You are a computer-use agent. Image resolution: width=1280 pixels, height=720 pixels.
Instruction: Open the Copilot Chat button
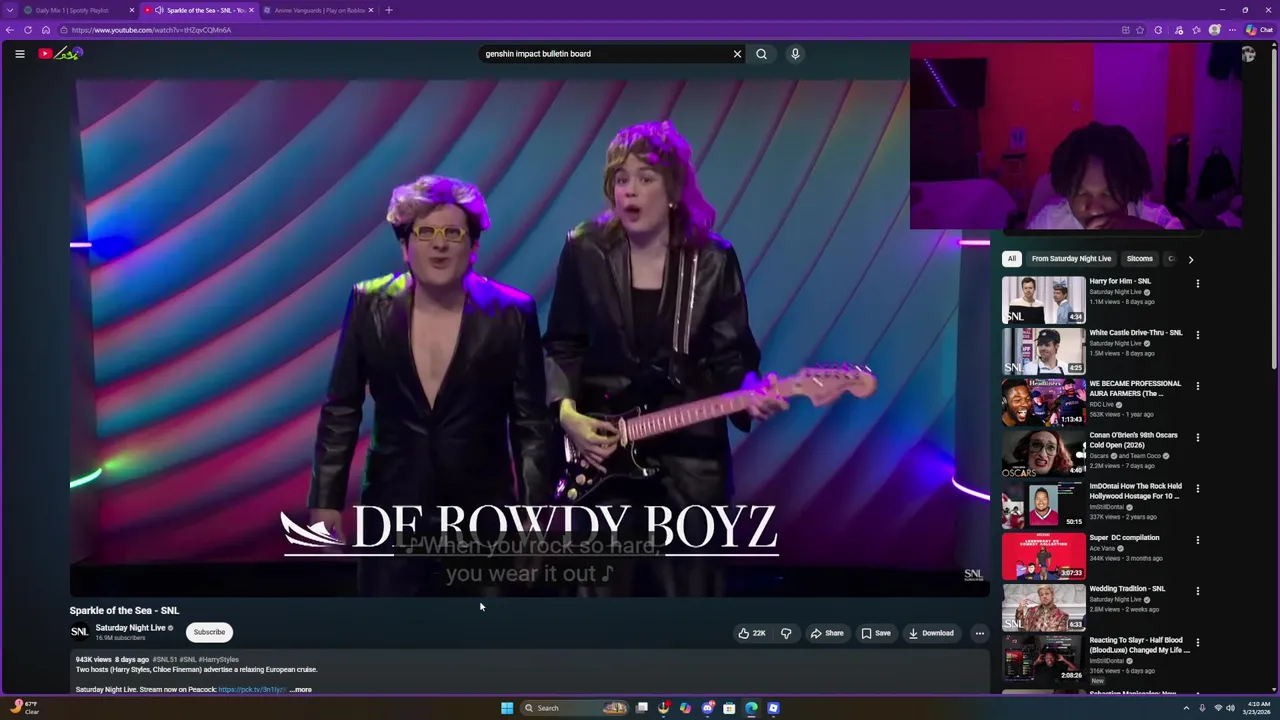click(1259, 30)
